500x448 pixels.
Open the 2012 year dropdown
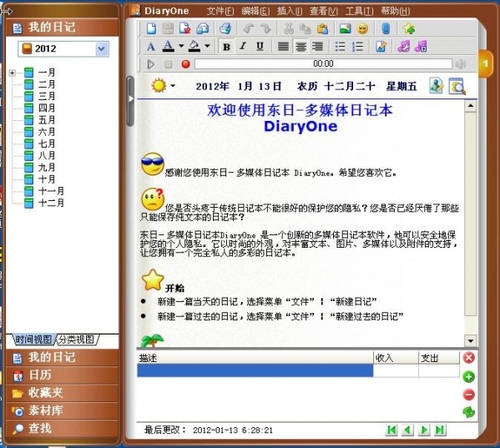[101, 49]
